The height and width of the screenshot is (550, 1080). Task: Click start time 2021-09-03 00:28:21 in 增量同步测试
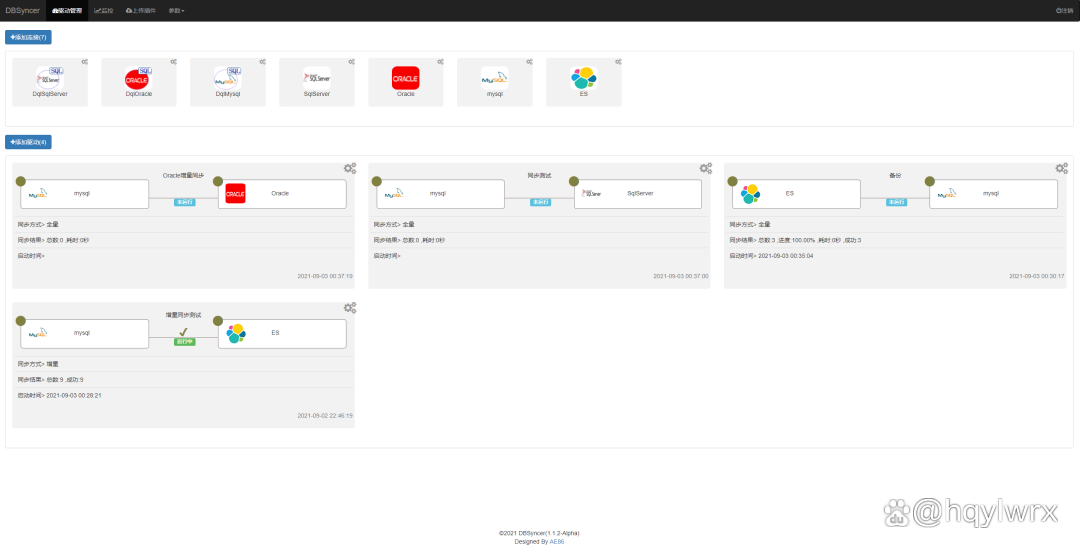coord(74,395)
